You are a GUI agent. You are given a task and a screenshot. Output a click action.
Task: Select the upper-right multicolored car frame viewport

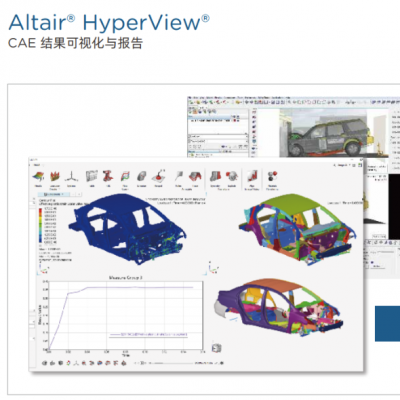297,230
